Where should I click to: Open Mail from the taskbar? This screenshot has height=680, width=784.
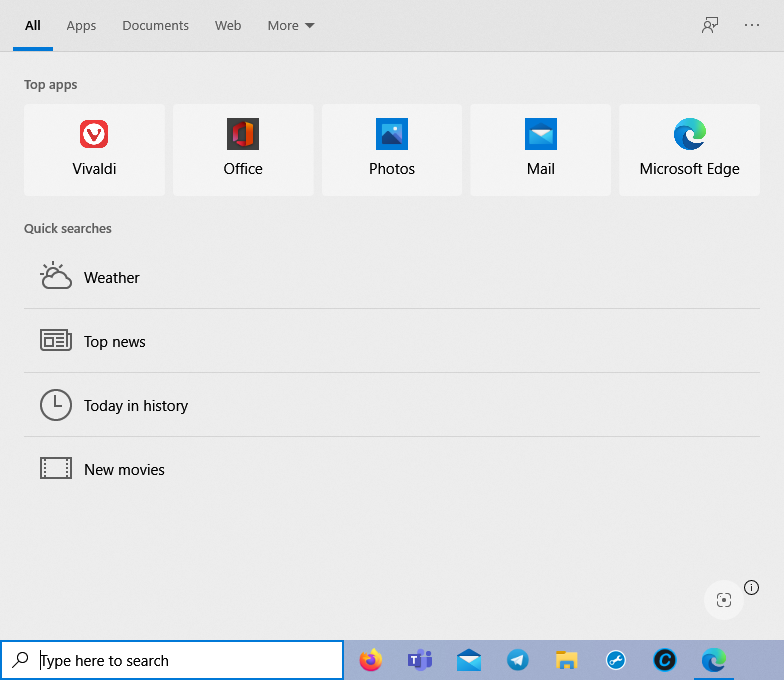[468, 660]
